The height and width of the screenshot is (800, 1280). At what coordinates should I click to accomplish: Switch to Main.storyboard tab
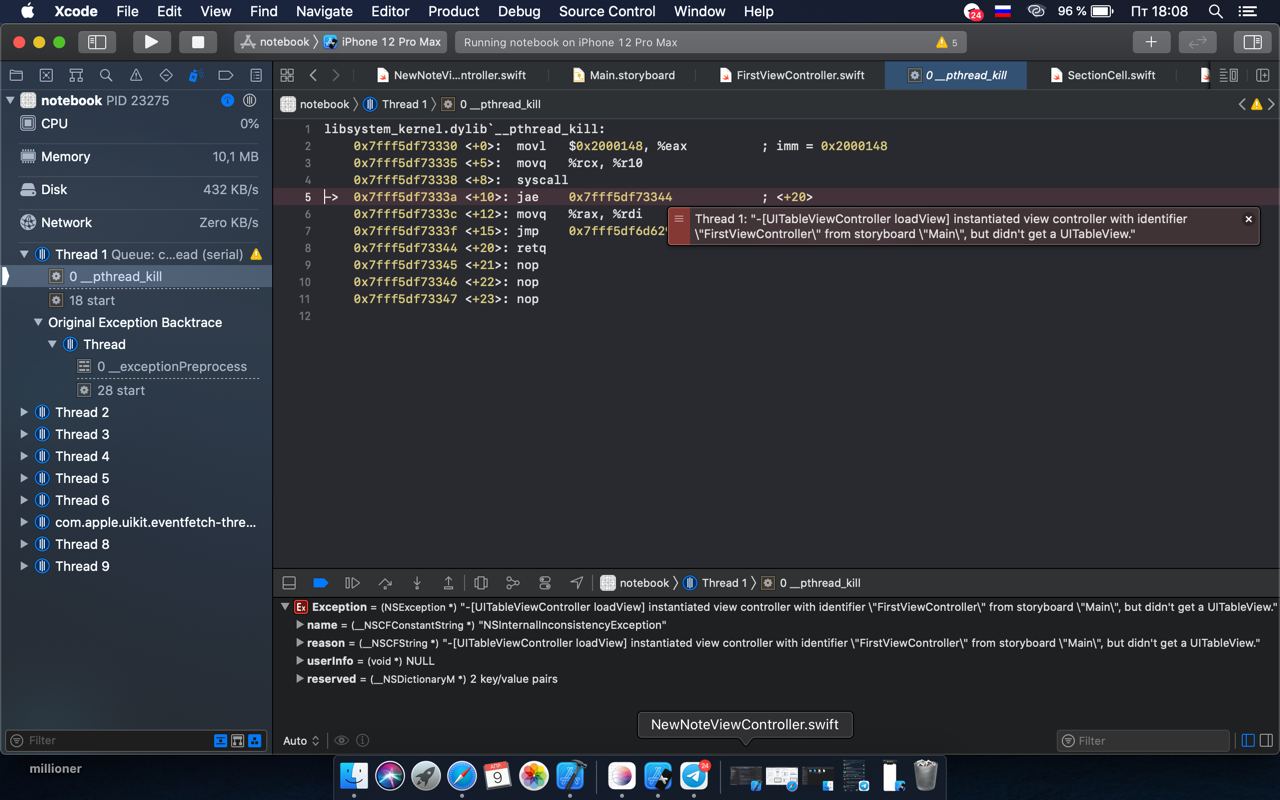tap(623, 75)
